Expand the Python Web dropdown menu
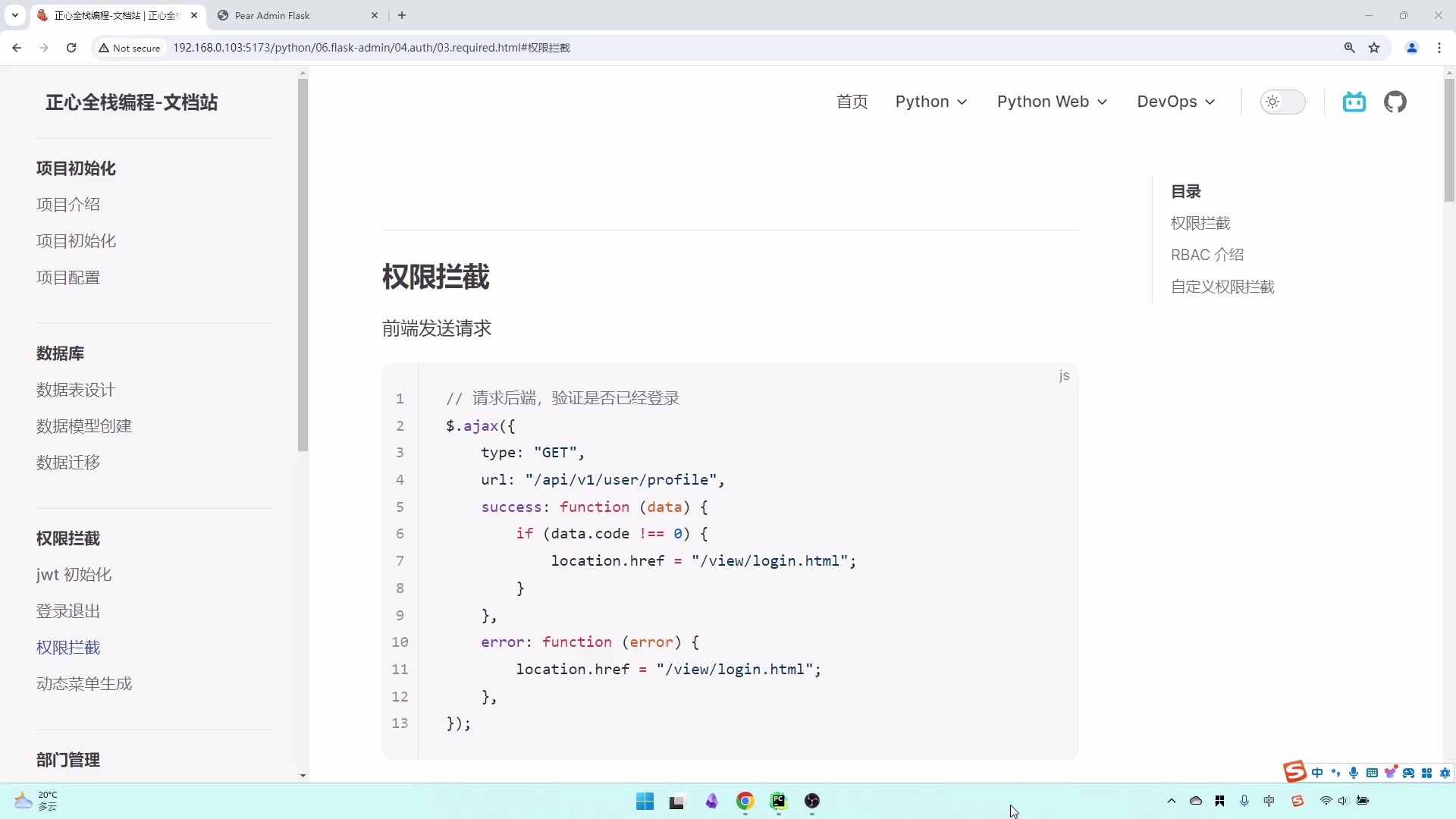 coord(1052,101)
